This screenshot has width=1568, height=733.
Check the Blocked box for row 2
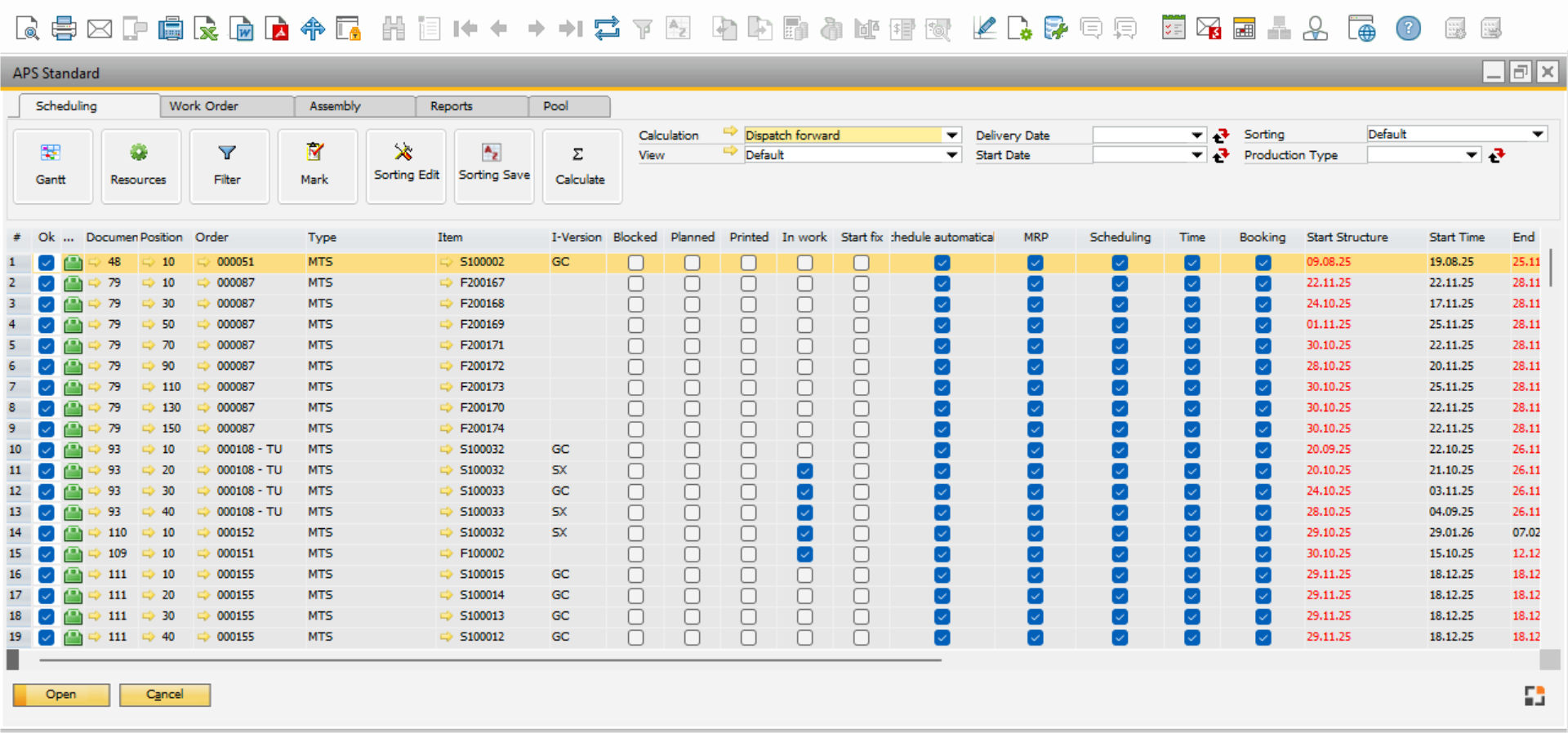point(635,283)
